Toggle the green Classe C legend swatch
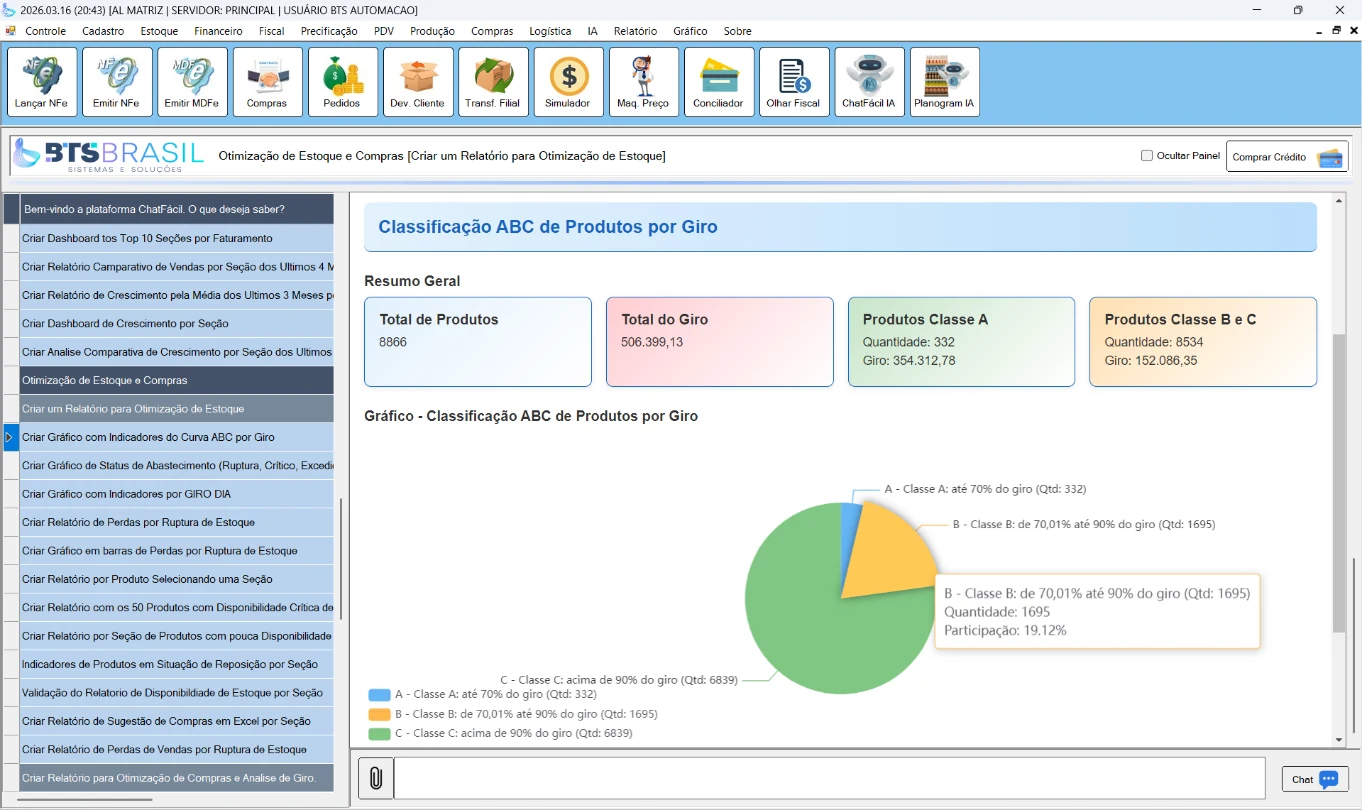Viewport: 1362px width, 810px height. point(379,733)
